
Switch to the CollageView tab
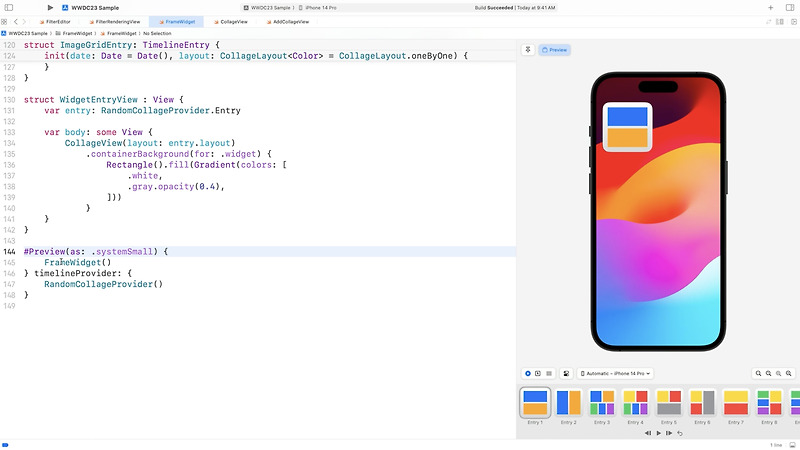pyautogui.click(x=231, y=22)
